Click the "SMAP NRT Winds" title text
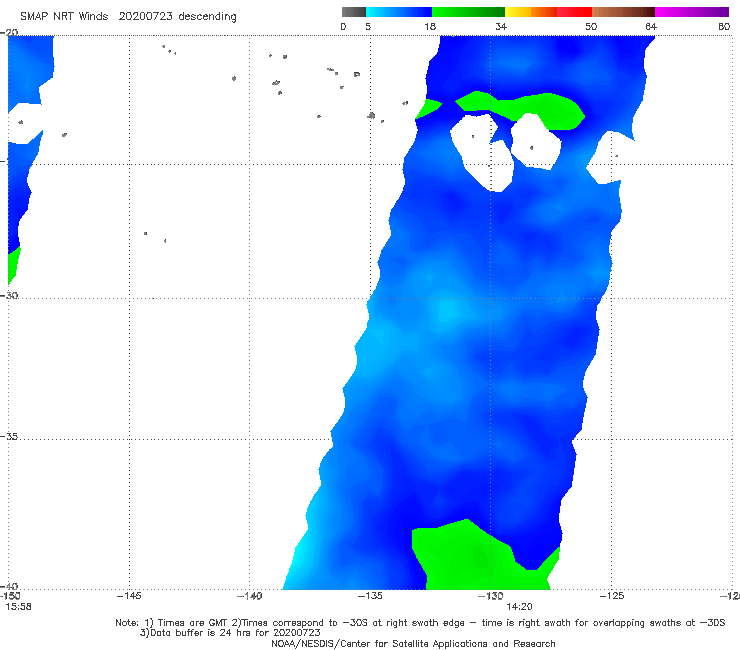The height and width of the screenshot is (650, 740). pos(64,16)
